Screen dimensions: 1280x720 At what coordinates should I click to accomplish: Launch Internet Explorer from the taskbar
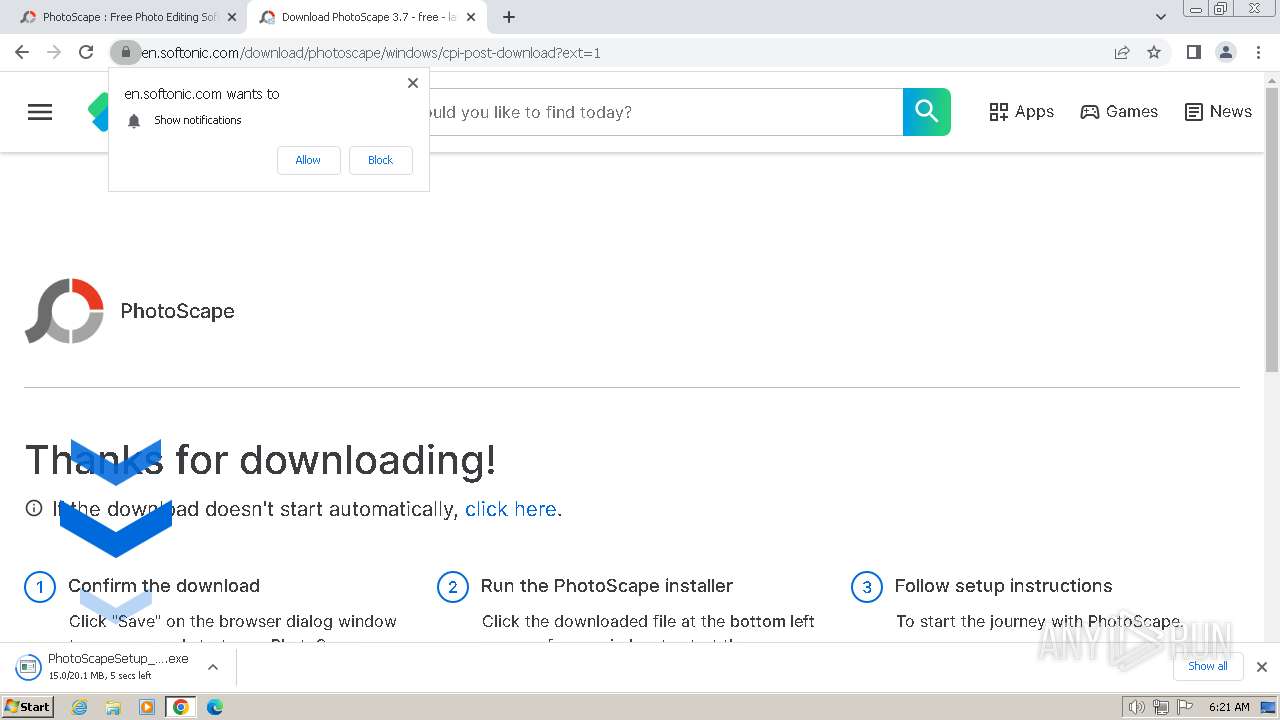pyautogui.click(x=79, y=707)
